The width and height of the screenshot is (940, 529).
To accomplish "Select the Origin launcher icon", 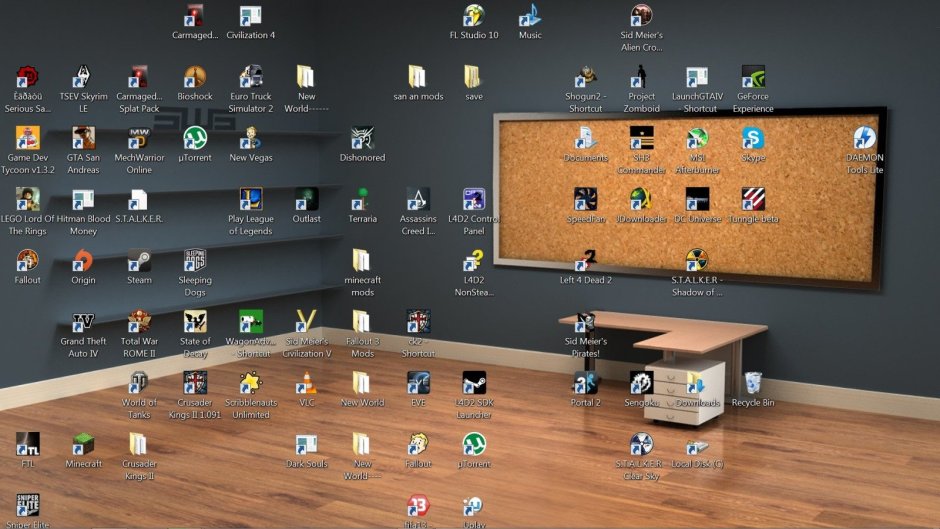I will point(84,262).
